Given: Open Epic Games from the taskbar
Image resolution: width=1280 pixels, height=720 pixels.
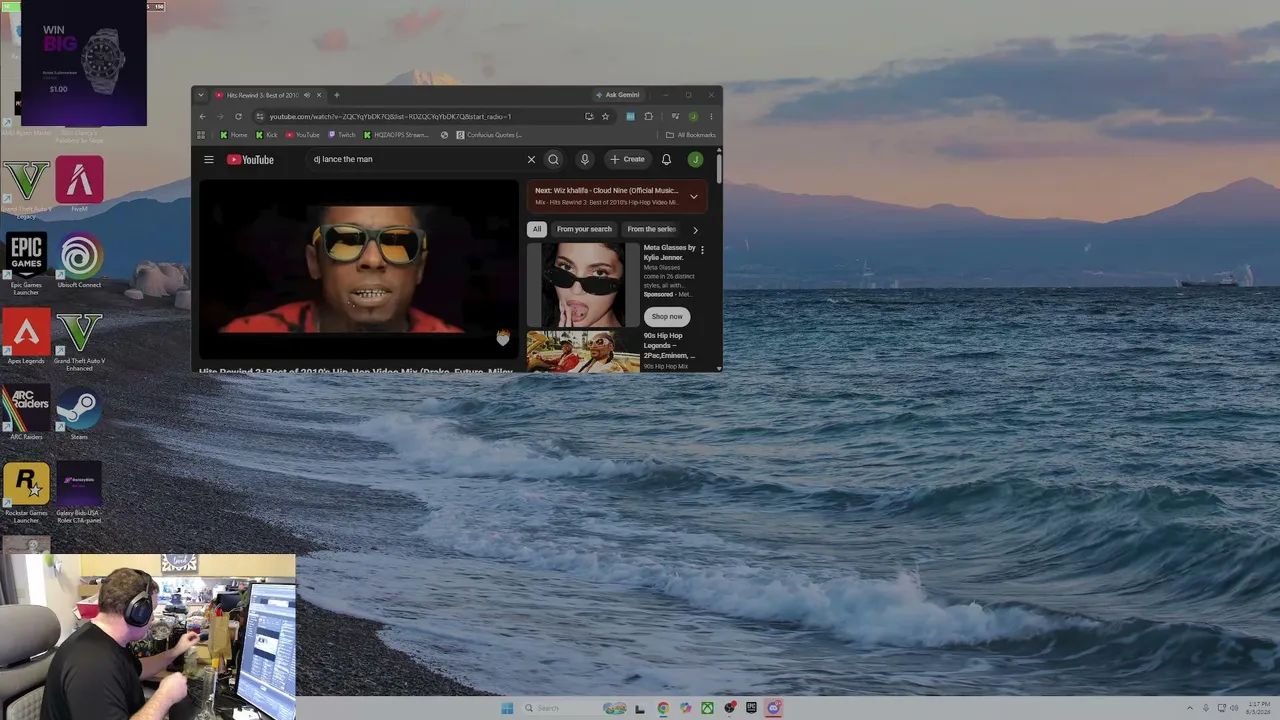Looking at the screenshot, I should (x=751, y=708).
